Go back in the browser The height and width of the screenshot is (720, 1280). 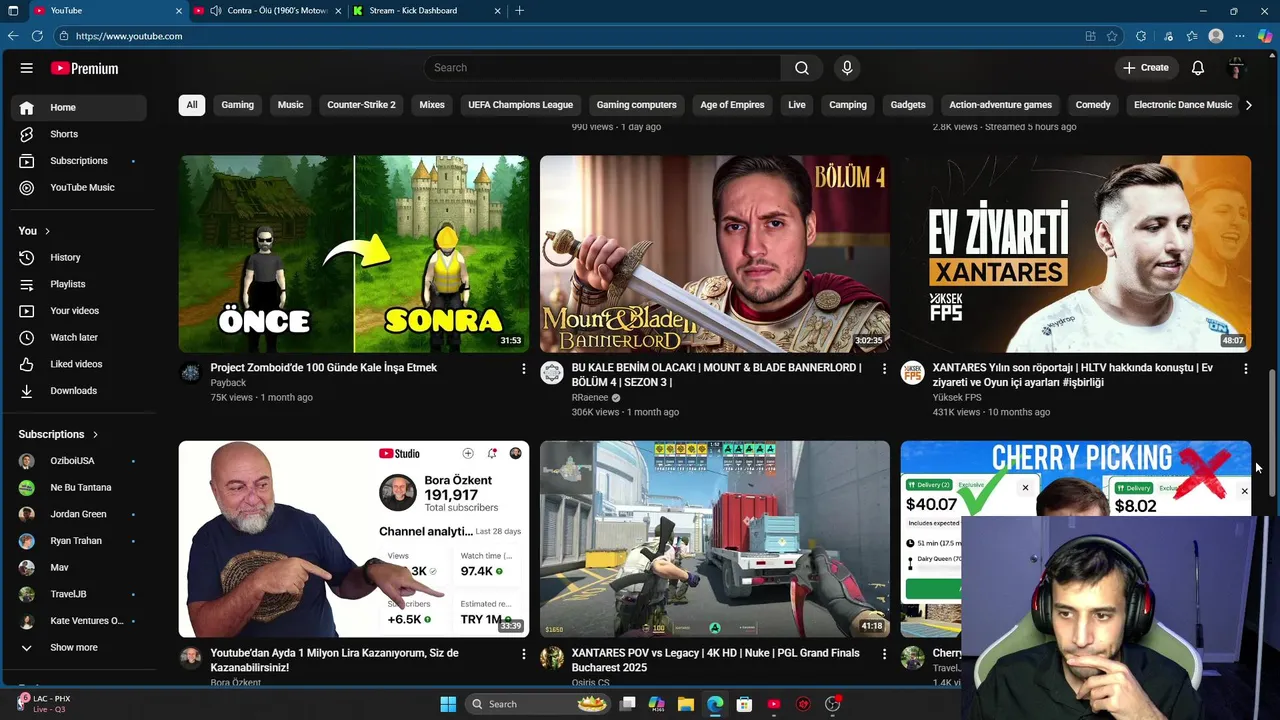(x=13, y=36)
